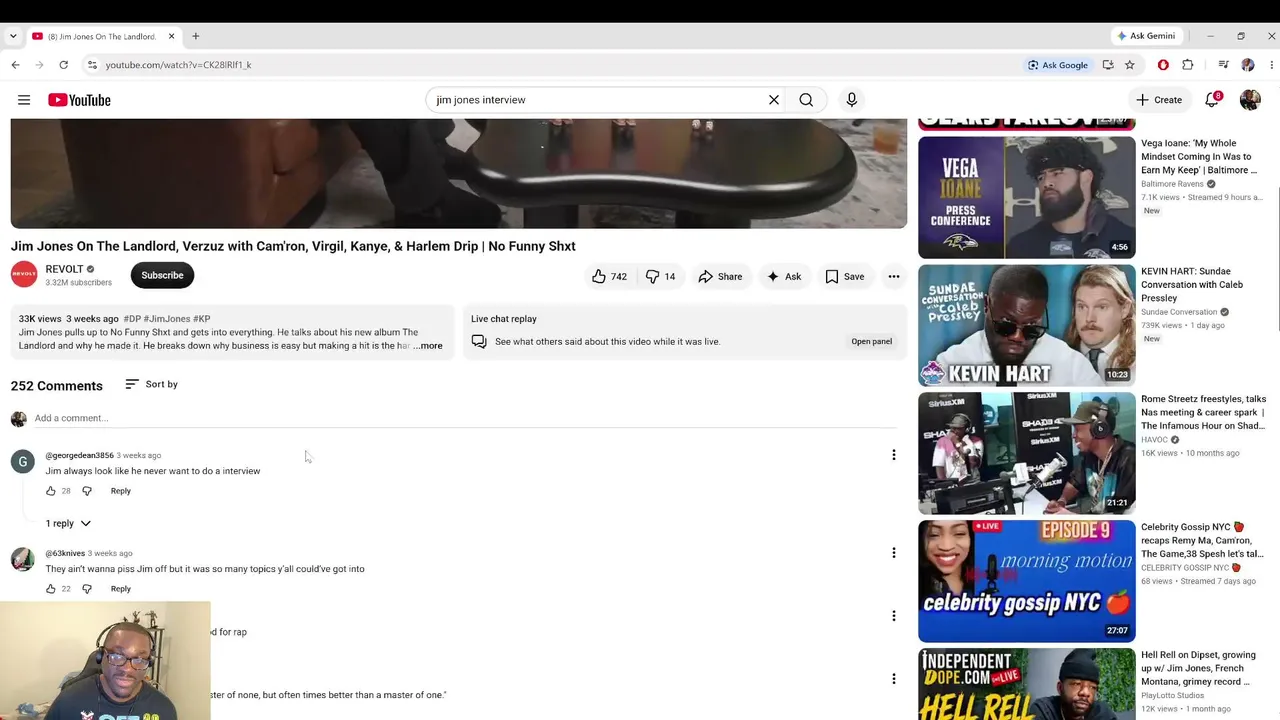Image resolution: width=1280 pixels, height=720 pixels.
Task: Expand the description with ...more
Action: (x=428, y=346)
